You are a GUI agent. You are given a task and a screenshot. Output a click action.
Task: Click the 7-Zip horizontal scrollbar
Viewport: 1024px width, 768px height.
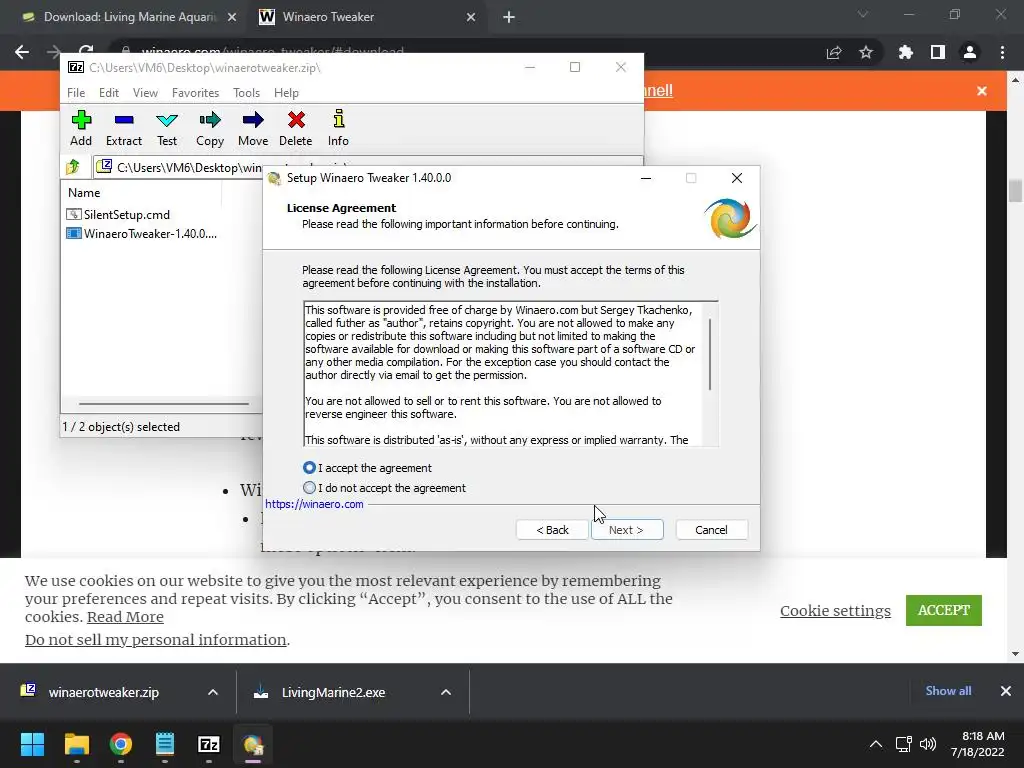click(x=164, y=404)
